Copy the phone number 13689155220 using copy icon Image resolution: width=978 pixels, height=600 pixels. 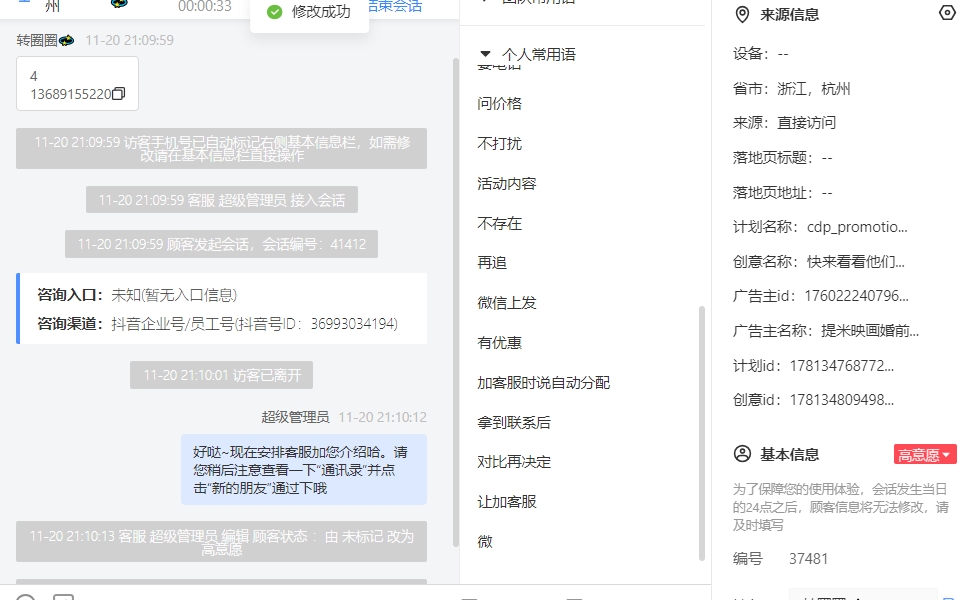click(119, 94)
